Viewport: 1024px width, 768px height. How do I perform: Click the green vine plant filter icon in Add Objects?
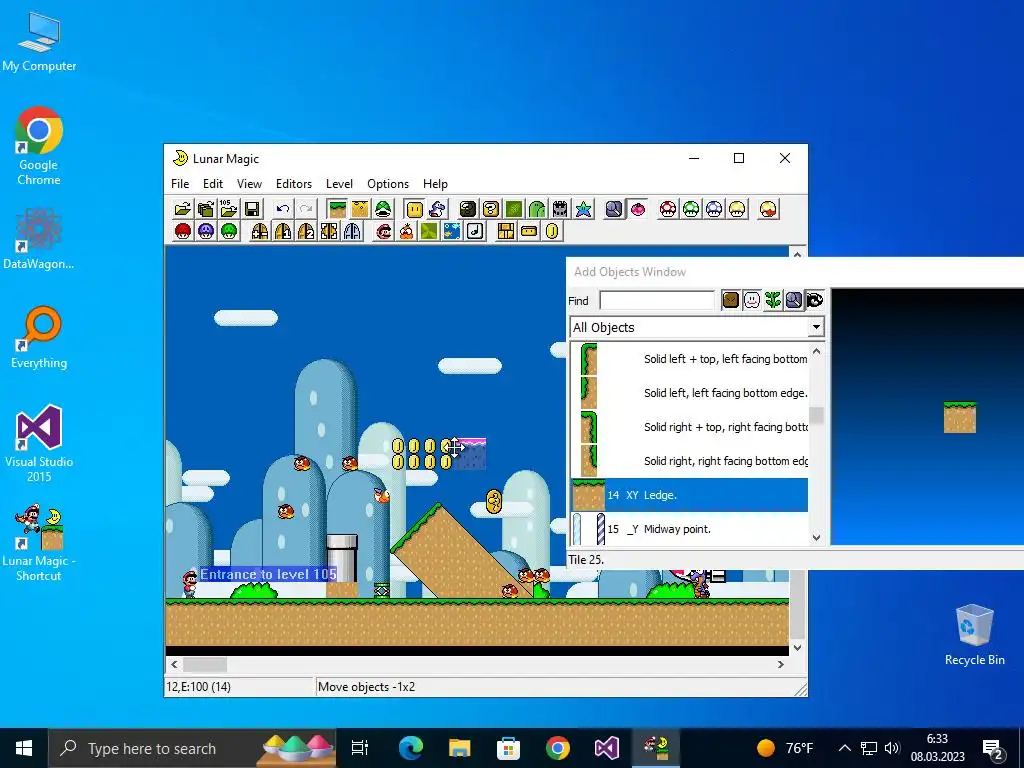click(x=773, y=300)
